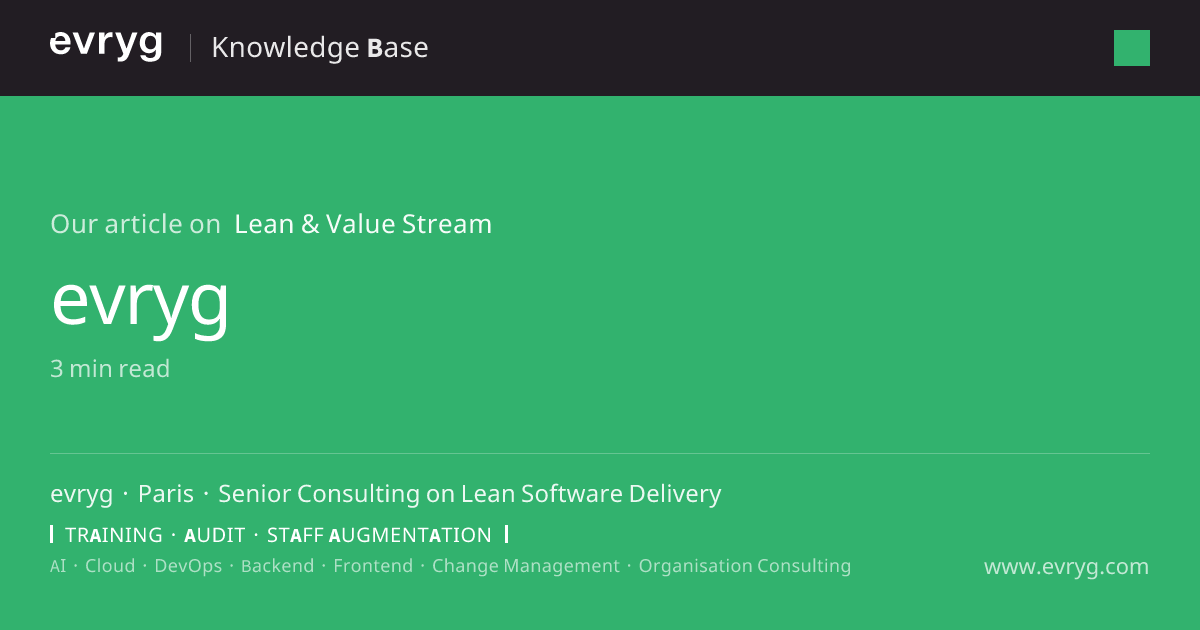Click the evryg logo in the header

point(106,46)
